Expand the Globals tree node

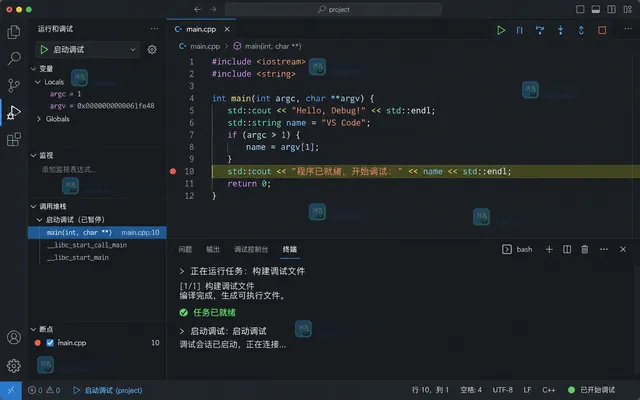39,119
